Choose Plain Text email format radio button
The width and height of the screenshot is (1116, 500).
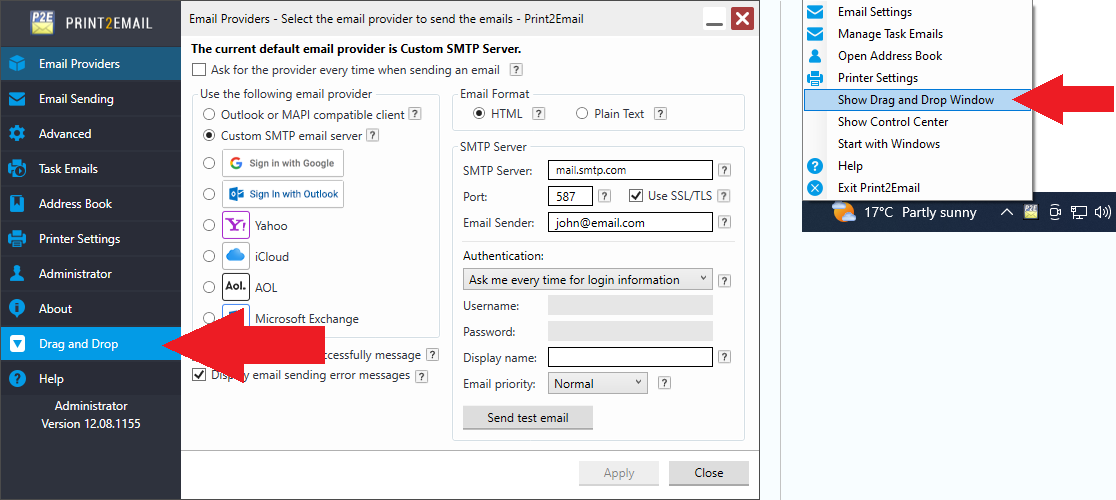(x=582, y=114)
